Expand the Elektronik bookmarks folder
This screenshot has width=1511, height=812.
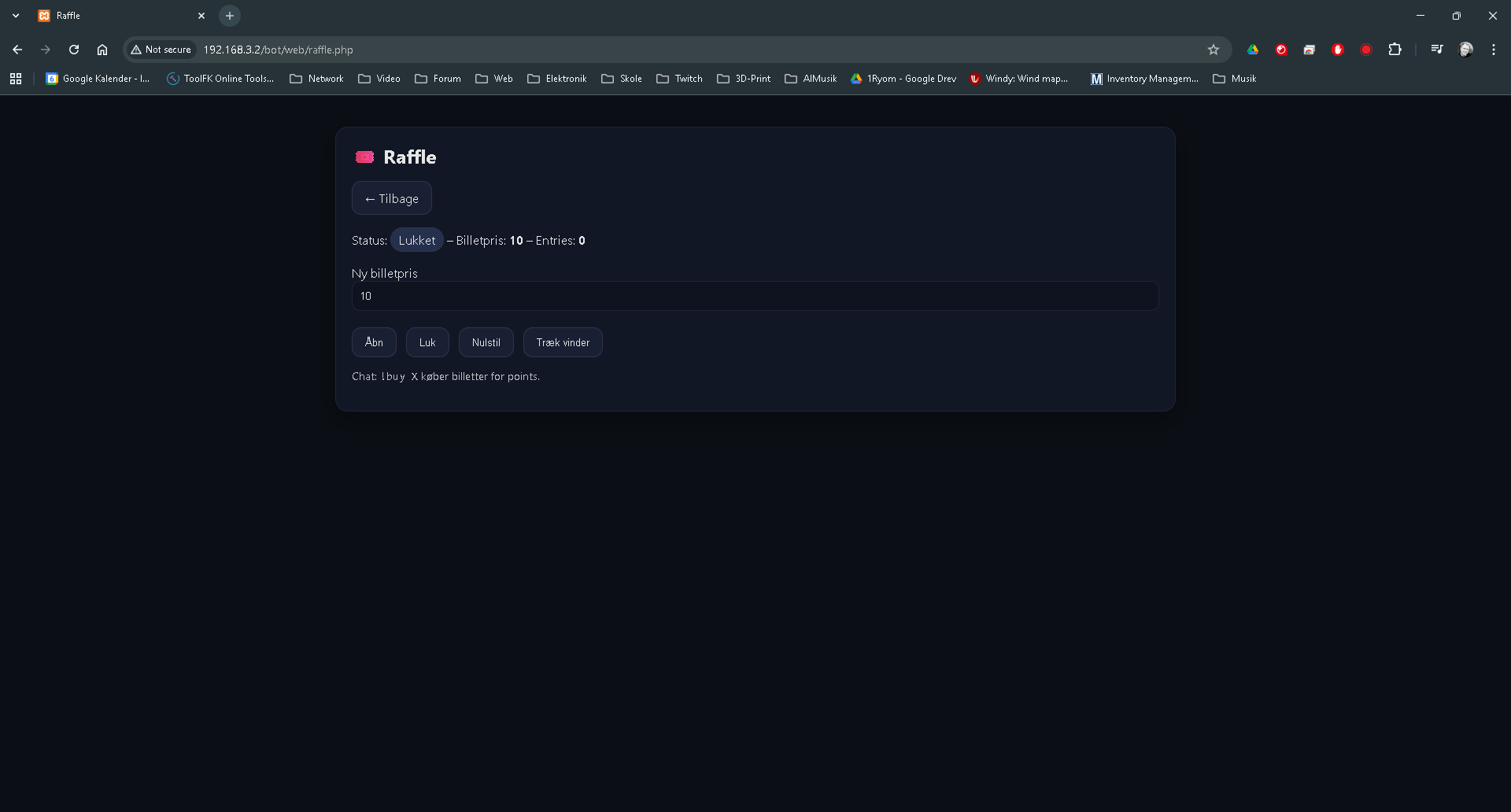point(557,79)
